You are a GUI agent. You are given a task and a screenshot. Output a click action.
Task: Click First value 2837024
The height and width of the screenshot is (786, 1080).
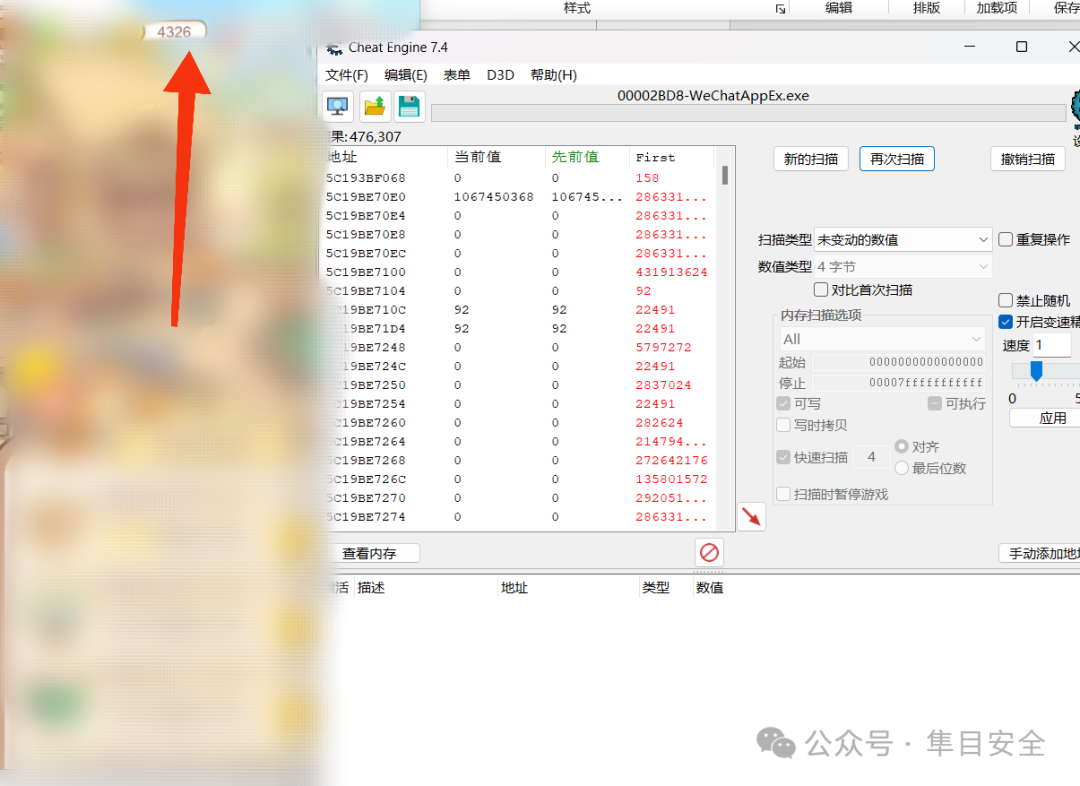pos(663,385)
